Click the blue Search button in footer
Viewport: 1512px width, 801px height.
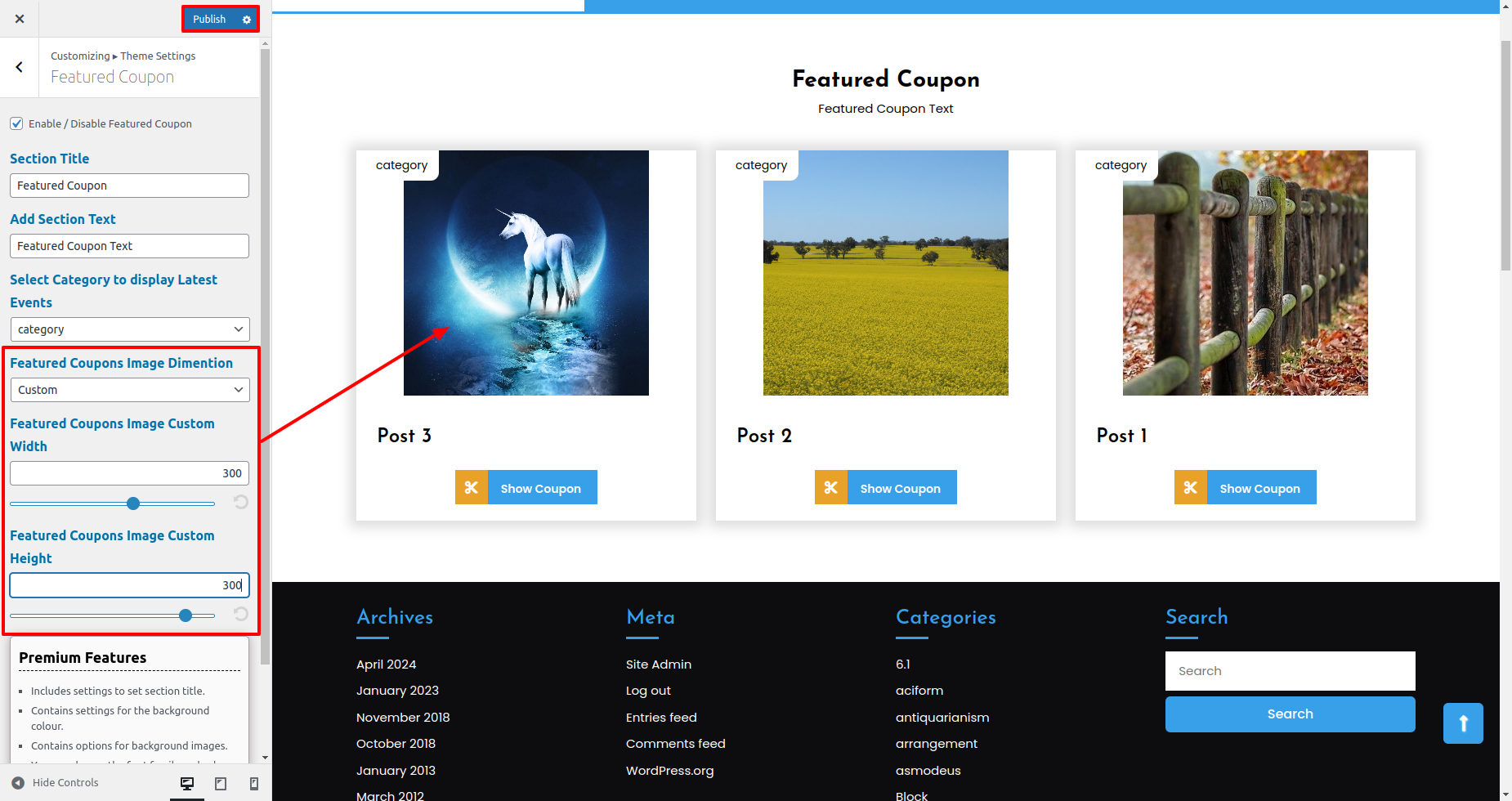[x=1291, y=714]
